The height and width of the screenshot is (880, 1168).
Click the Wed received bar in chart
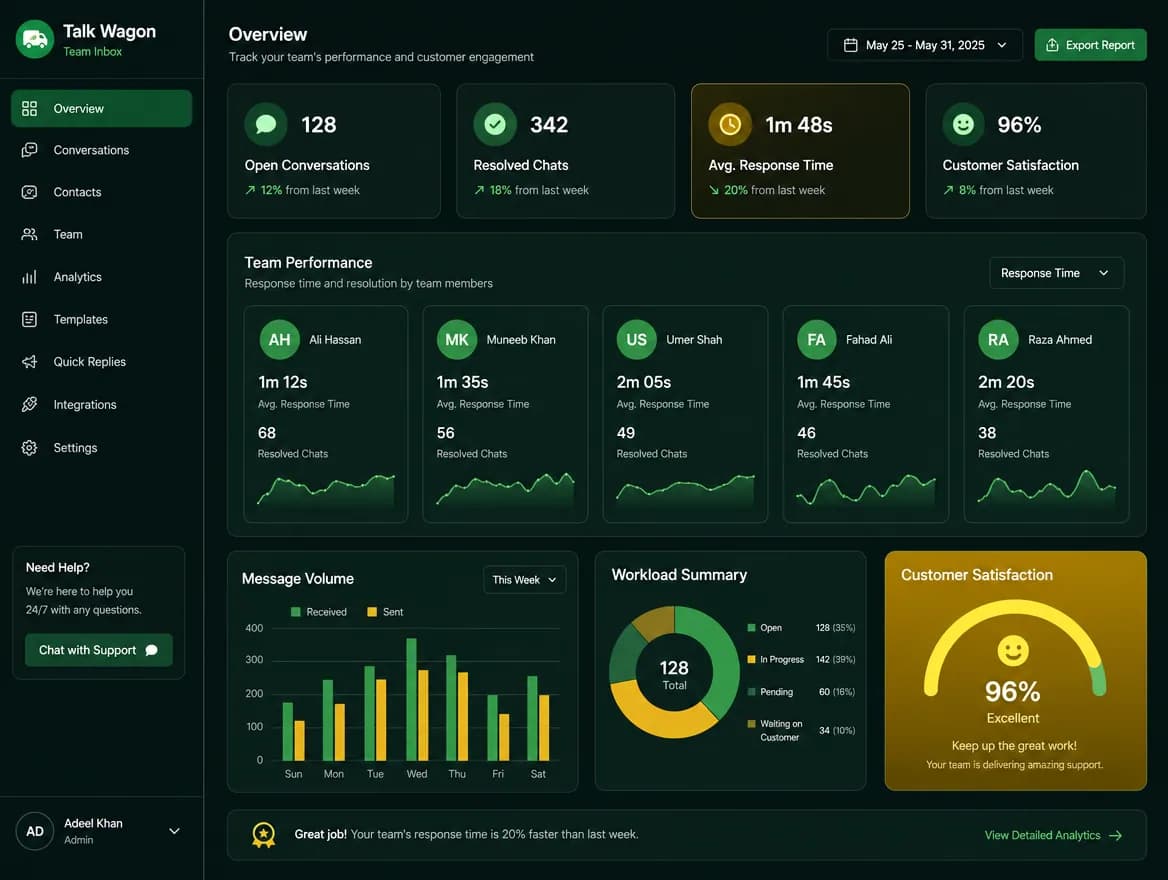(411, 699)
